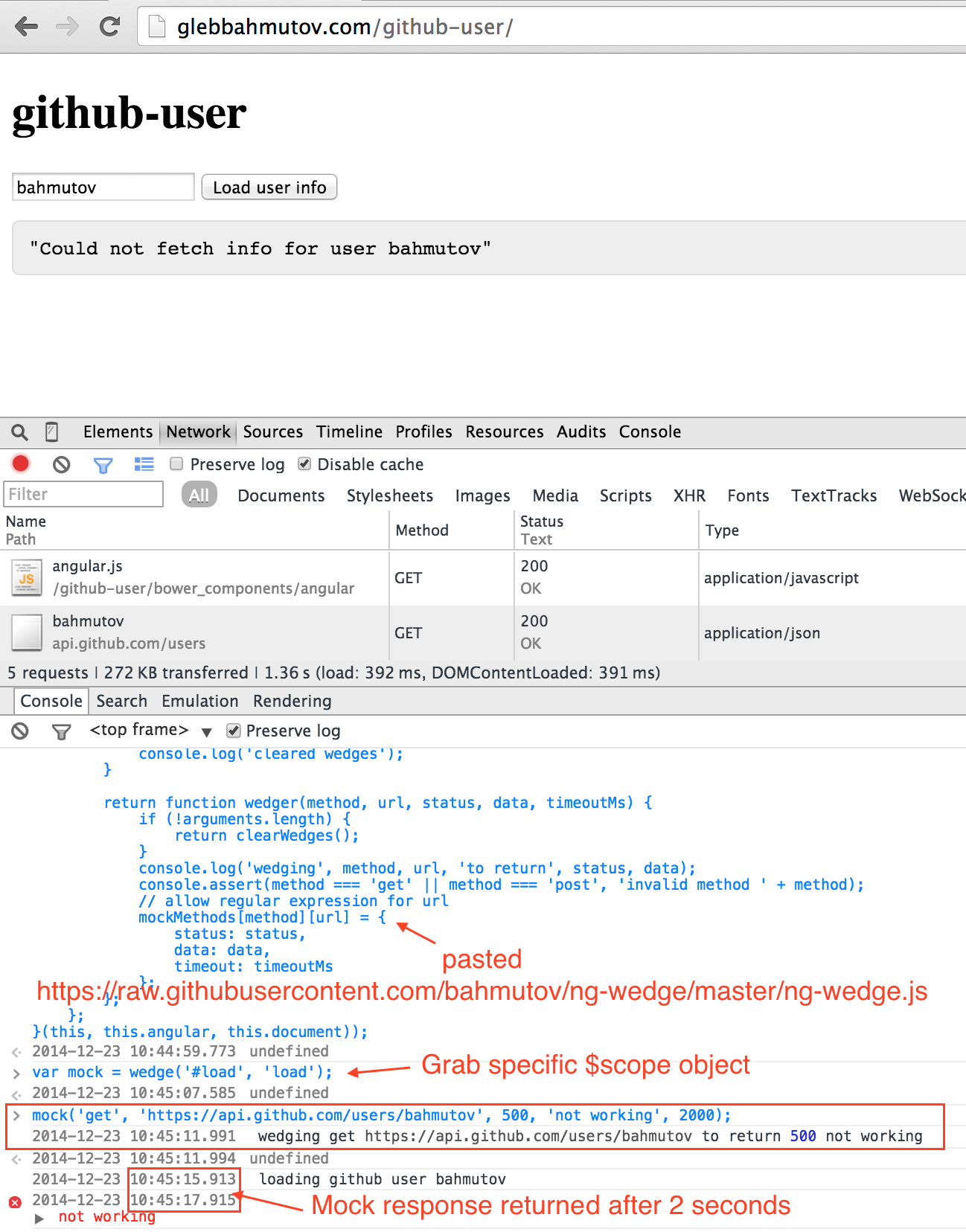The image size is (966, 1232).
Task: Open the Timeline tab
Action: tap(349, 431)
